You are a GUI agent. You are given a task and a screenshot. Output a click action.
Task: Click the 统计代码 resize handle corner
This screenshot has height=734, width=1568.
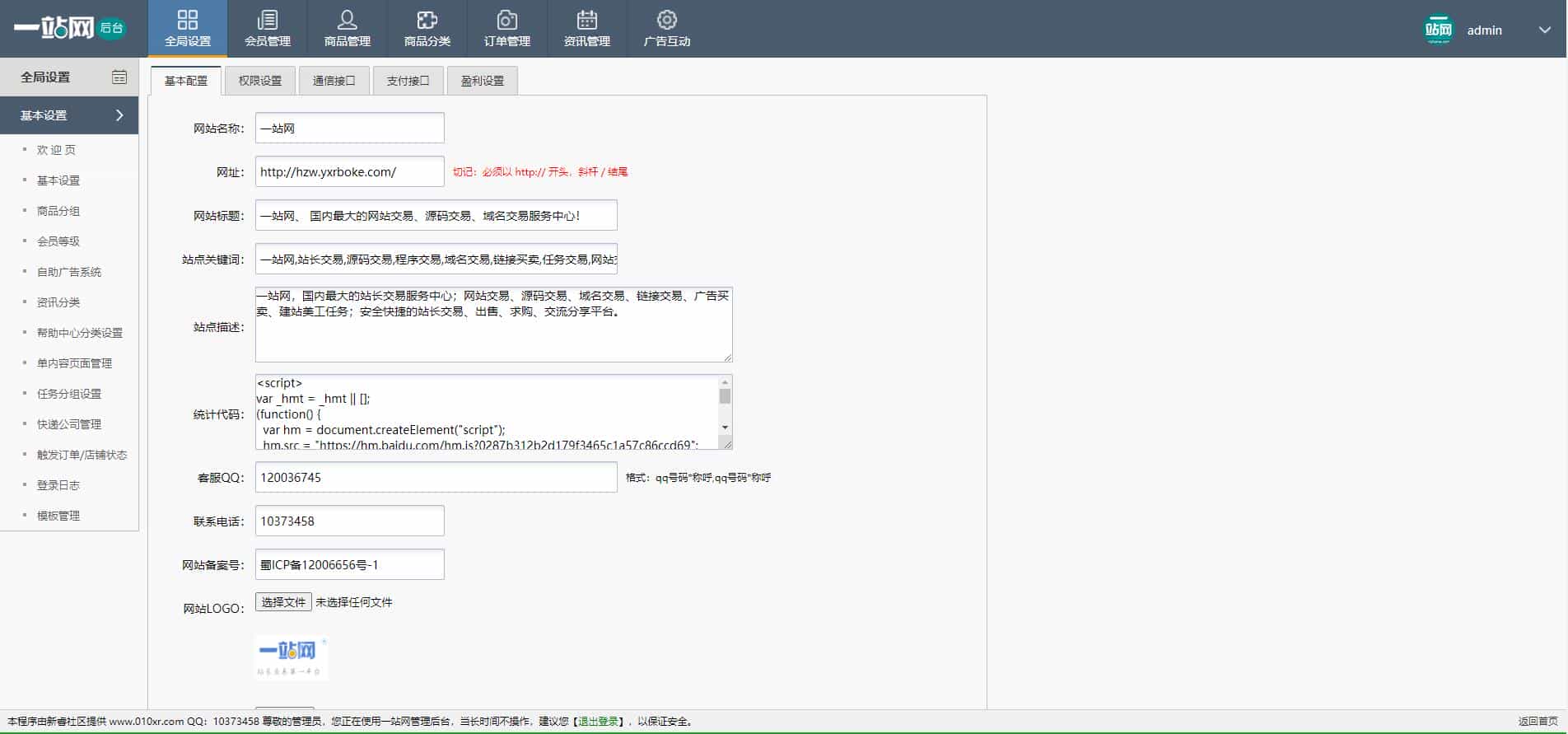726,443
